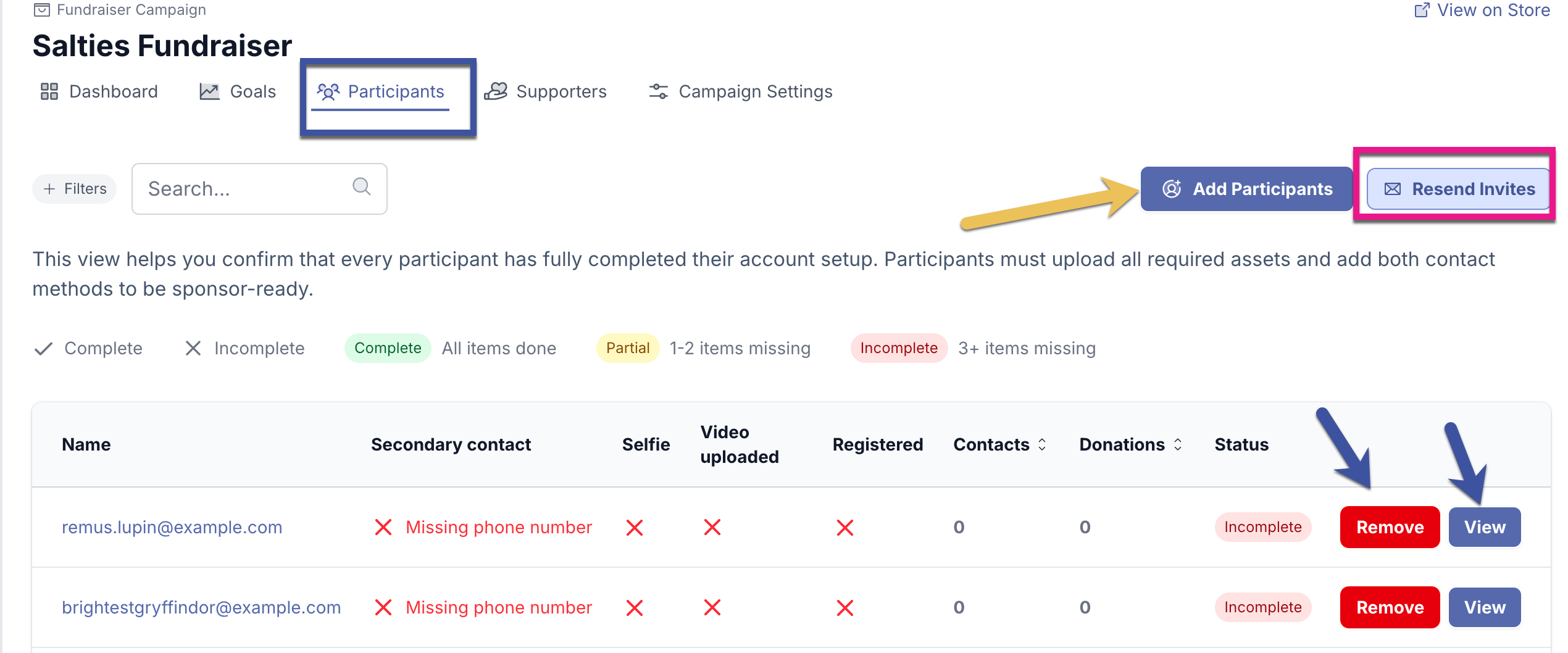
Task: Click the Goals chart icon
Action: [x=209, y=91]
